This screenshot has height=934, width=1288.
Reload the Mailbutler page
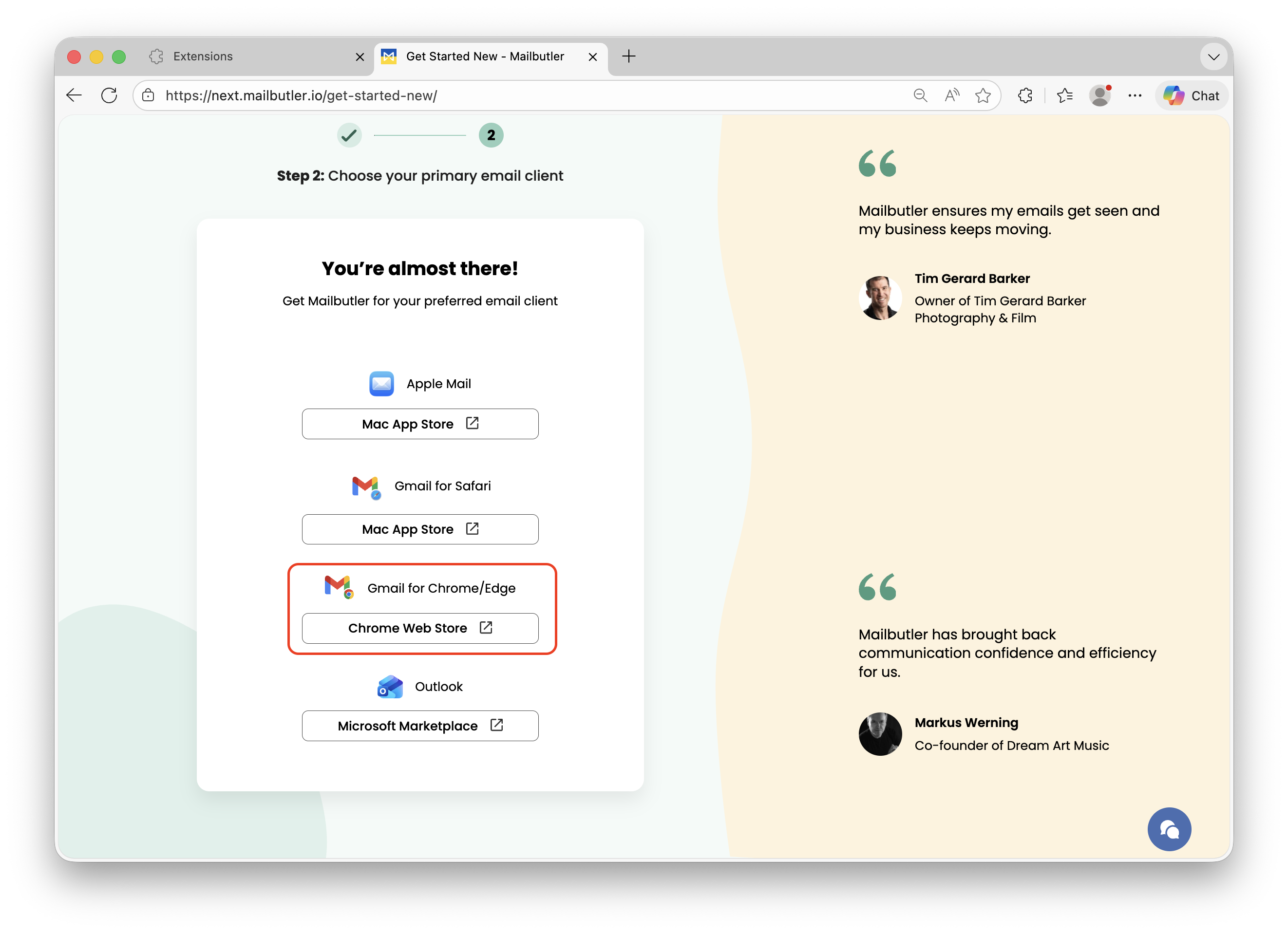tap(109, 95)
